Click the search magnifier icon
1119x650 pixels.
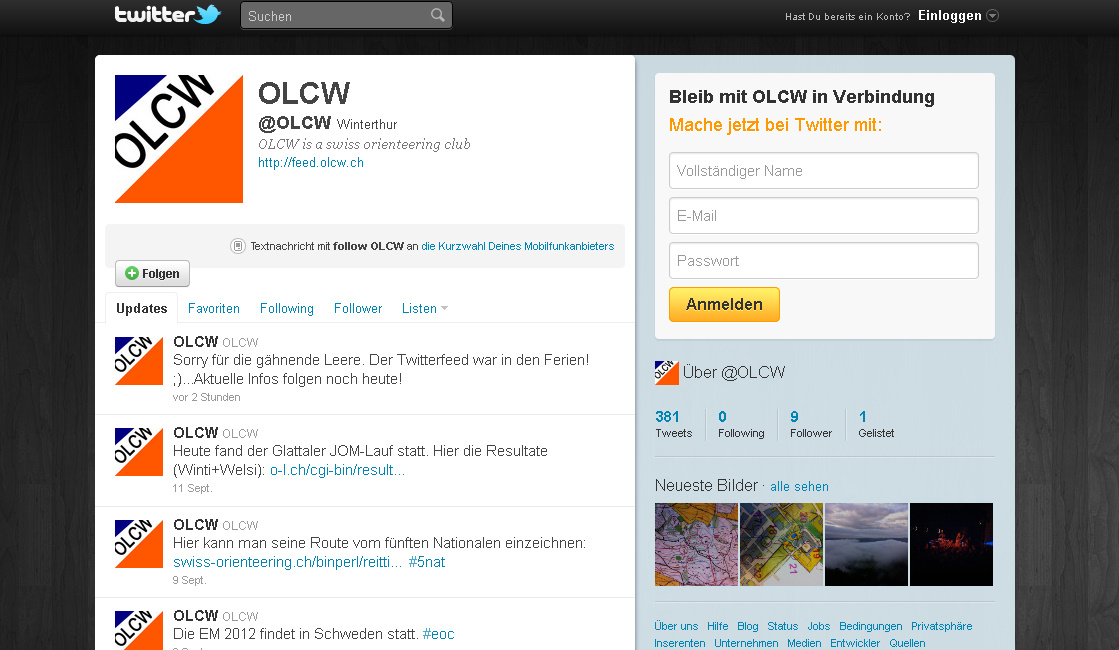[437, 15]
